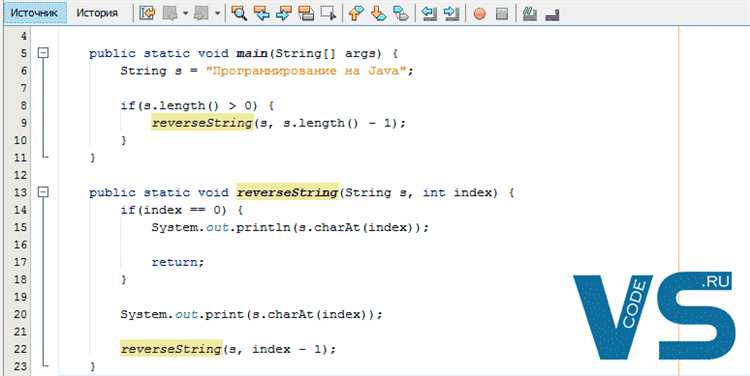
Task: Open the Forward navigation dropdown arrow
Action: point(217,13)
